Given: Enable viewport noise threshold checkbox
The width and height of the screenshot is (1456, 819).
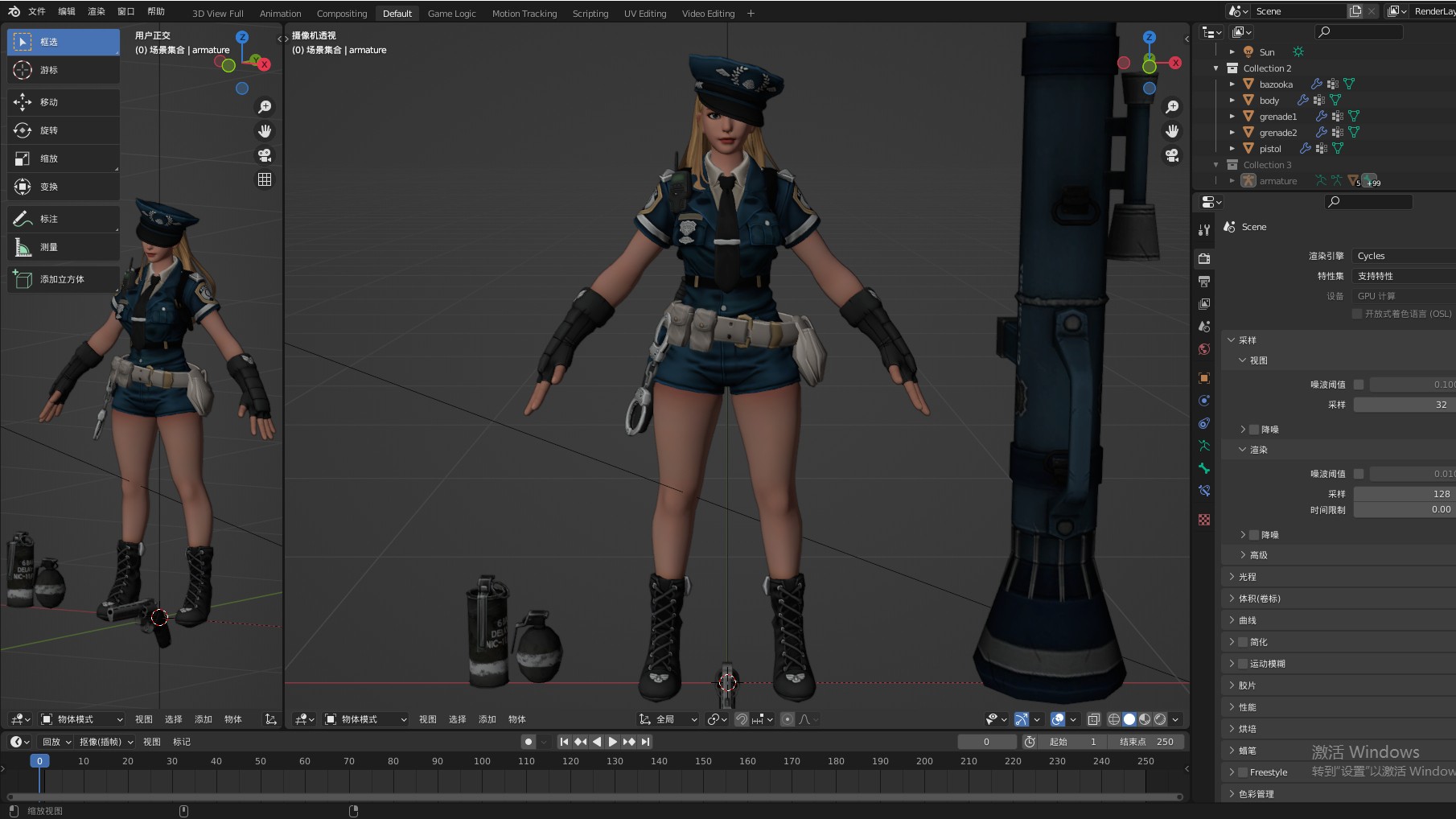Looking at the screenshot, I should coord(1359,385).
